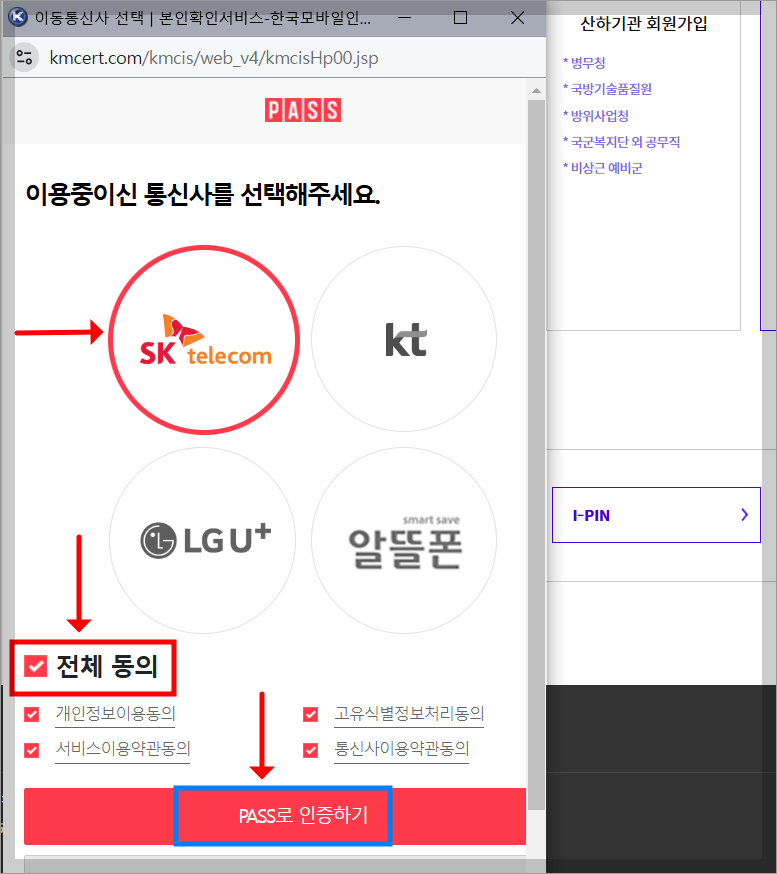This screenshot has height=874, width=777.
Task: Open 통신사이용약관동의 terms link
Action: click(401, 749)
